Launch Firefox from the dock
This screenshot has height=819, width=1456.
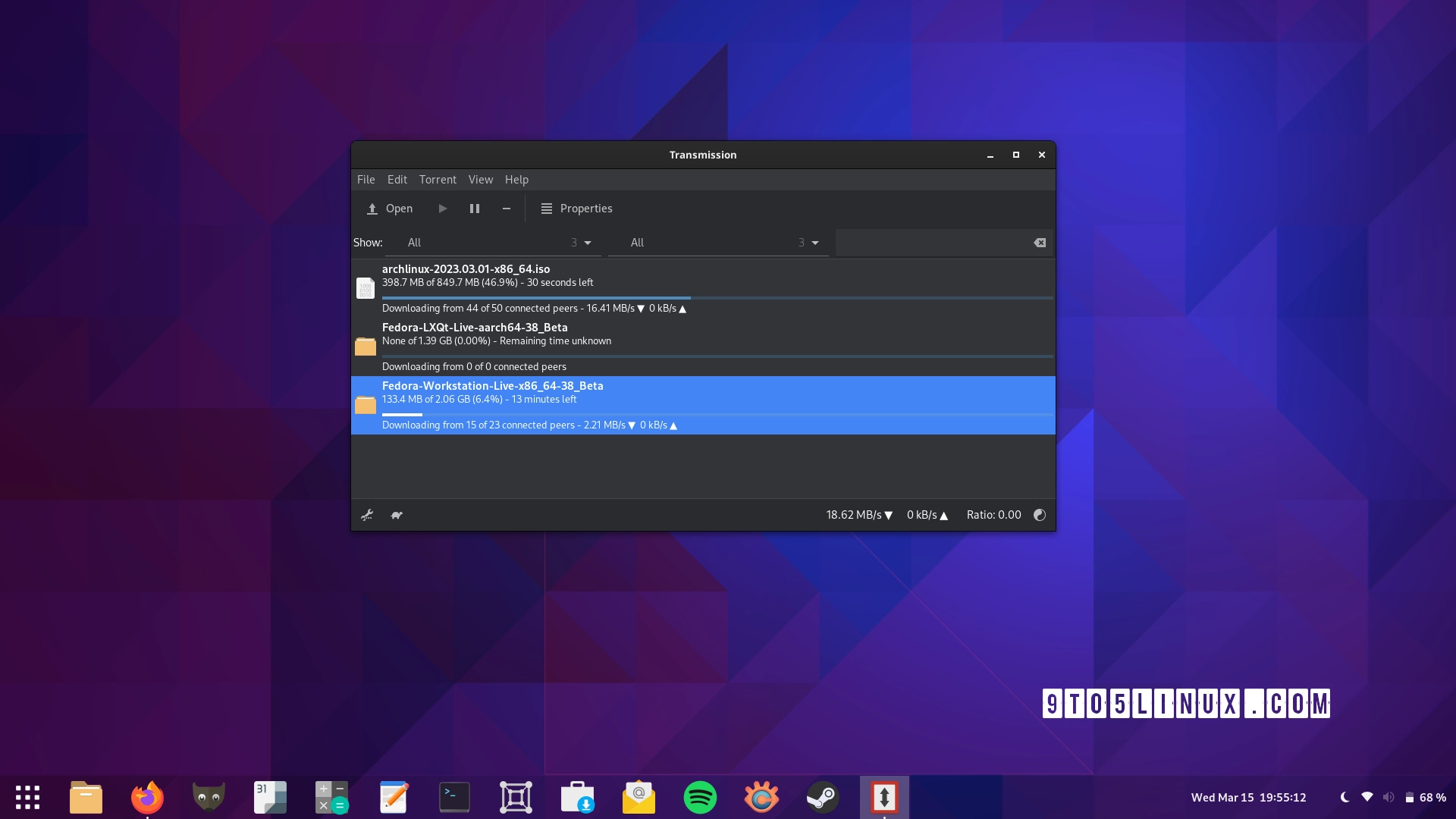147,797
